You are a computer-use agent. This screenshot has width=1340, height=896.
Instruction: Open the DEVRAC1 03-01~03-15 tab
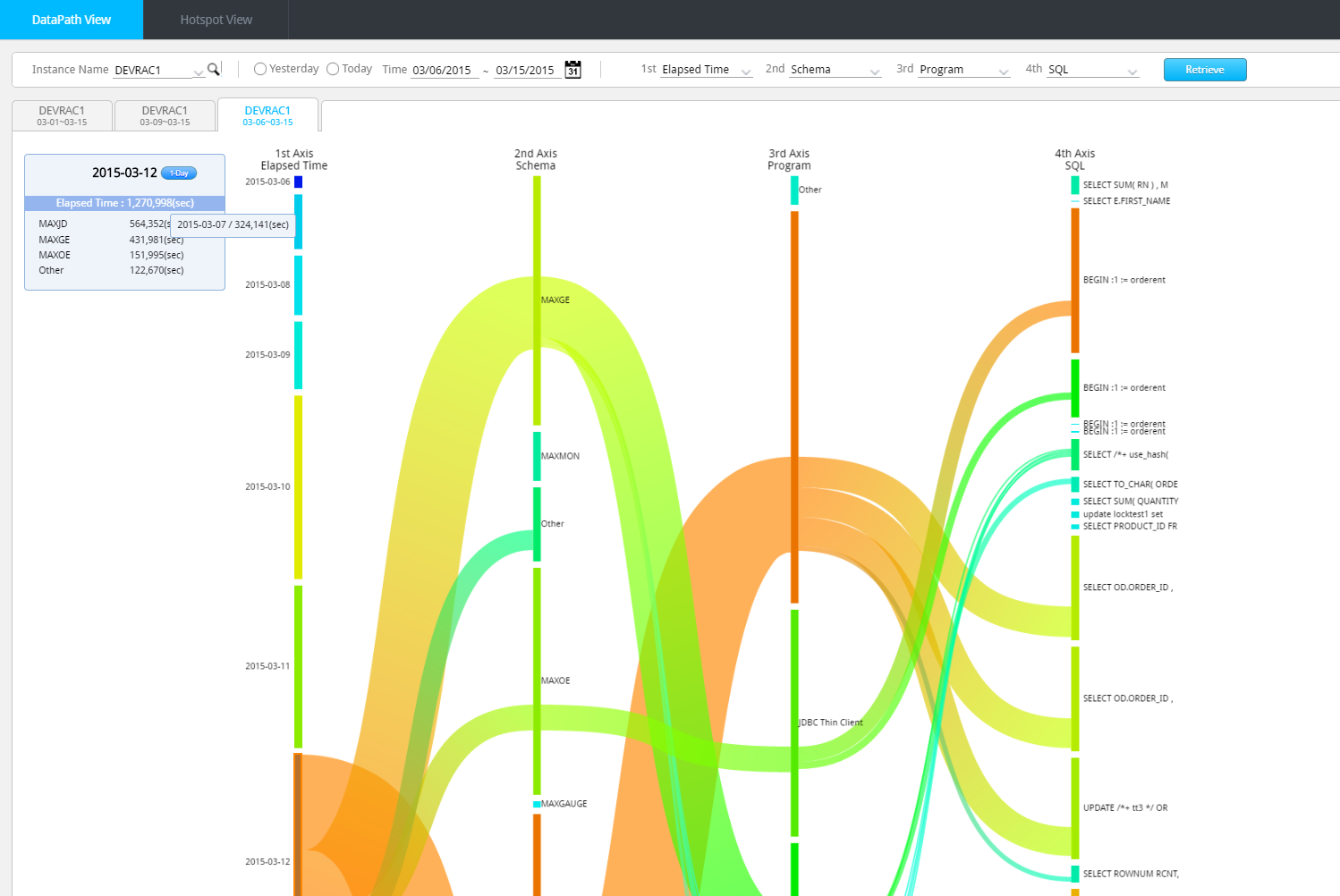62,116
